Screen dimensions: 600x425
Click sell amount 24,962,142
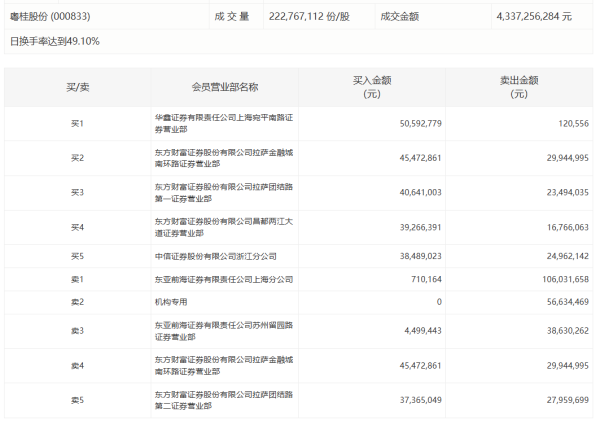[567, 256]
